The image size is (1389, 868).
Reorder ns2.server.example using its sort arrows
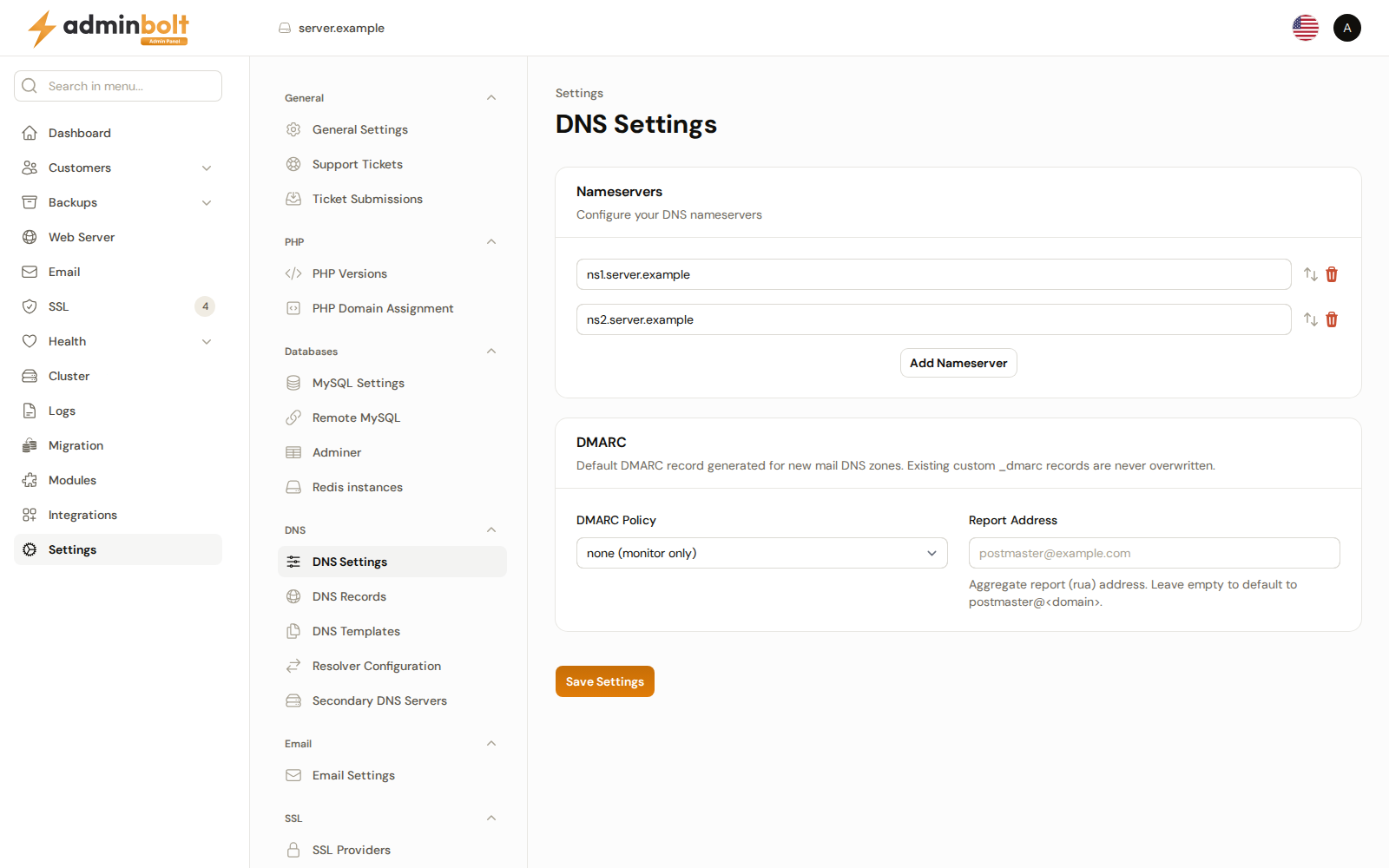click(x=1311, y=319)
